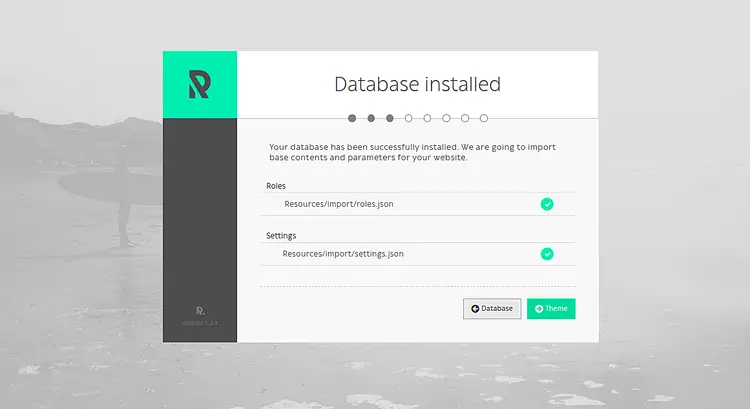Screen dimensions: 750x409
Task: Click the green checkmark next to settings.json
Action: (547, 254)
